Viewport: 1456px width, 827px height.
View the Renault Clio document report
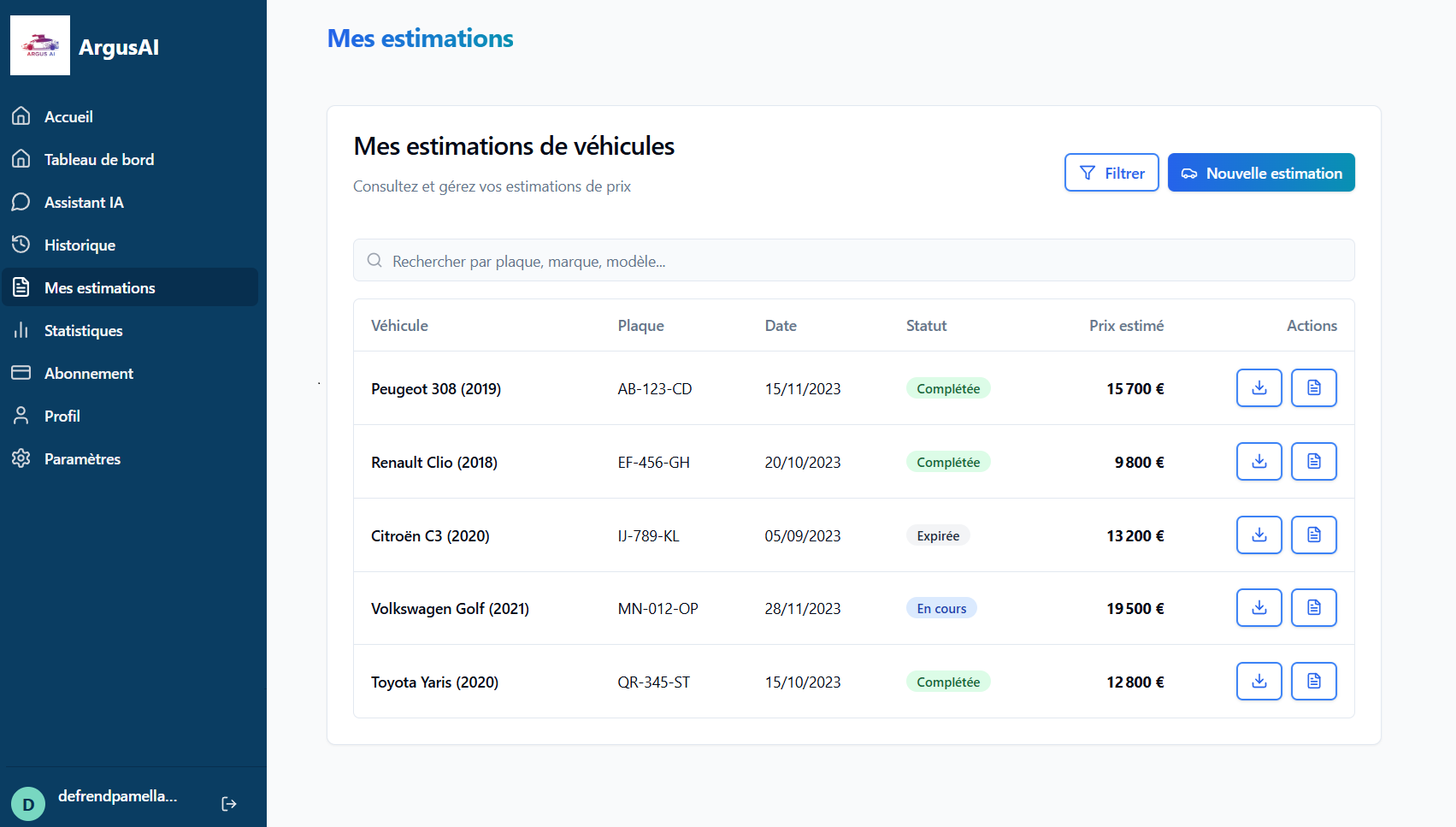[1314, 461]
